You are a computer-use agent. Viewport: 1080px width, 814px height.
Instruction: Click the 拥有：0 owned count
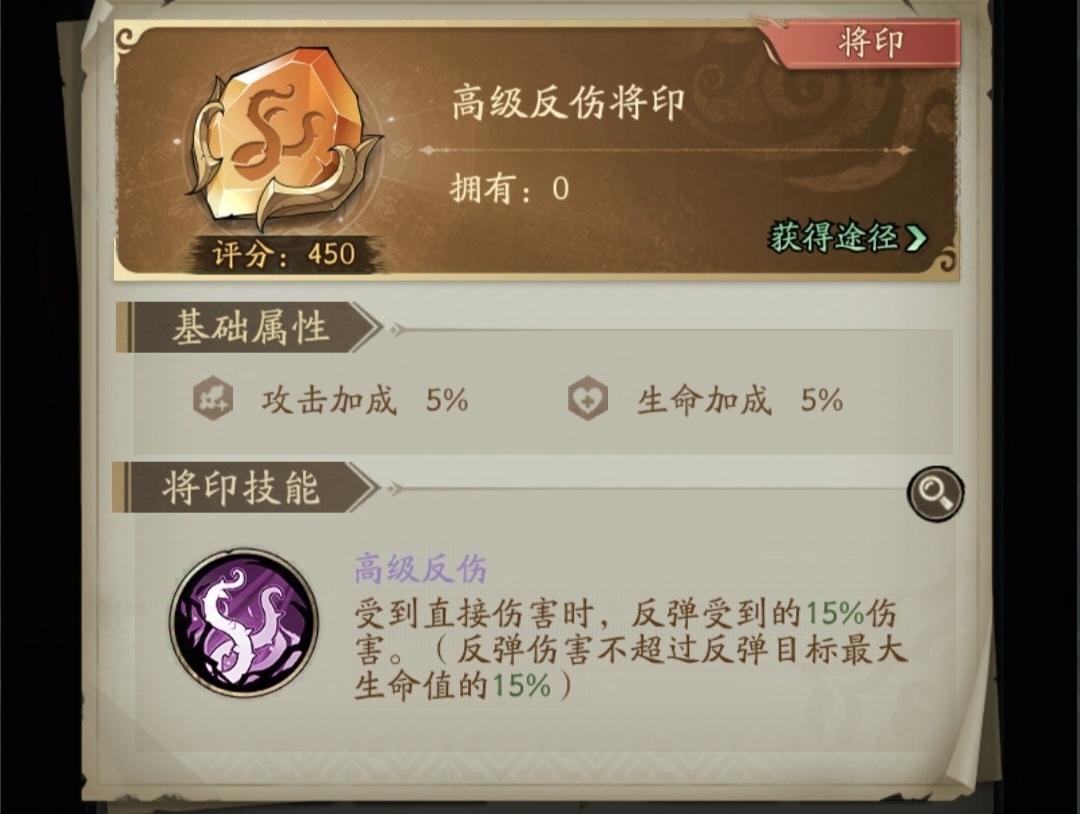[510, 188]
